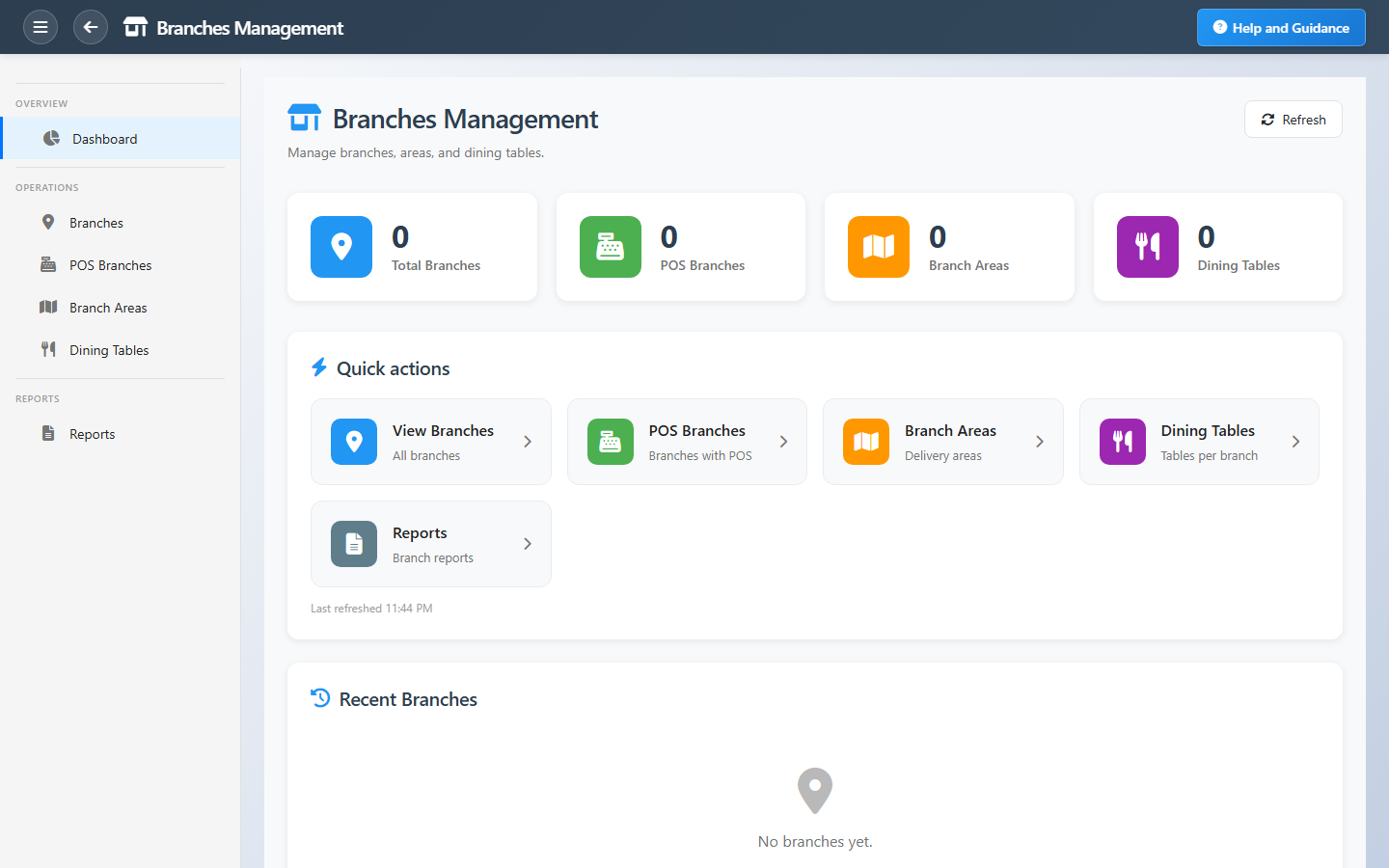The height and width of the screenshot is (868, 1389).
Task: Open Reports quick action card
Action: click(x=431, y=544)
